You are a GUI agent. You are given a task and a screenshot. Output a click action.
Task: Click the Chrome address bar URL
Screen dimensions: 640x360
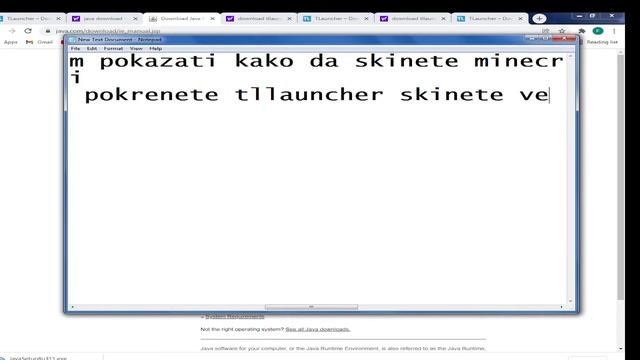click(108, 31)
